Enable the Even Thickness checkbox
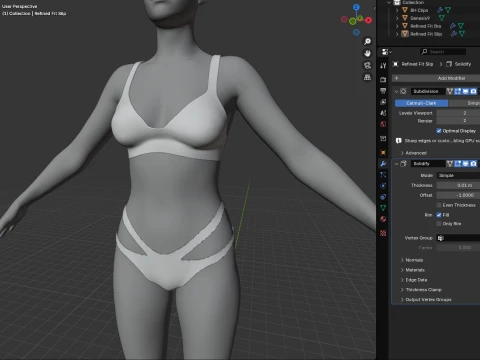 (439, 205)
